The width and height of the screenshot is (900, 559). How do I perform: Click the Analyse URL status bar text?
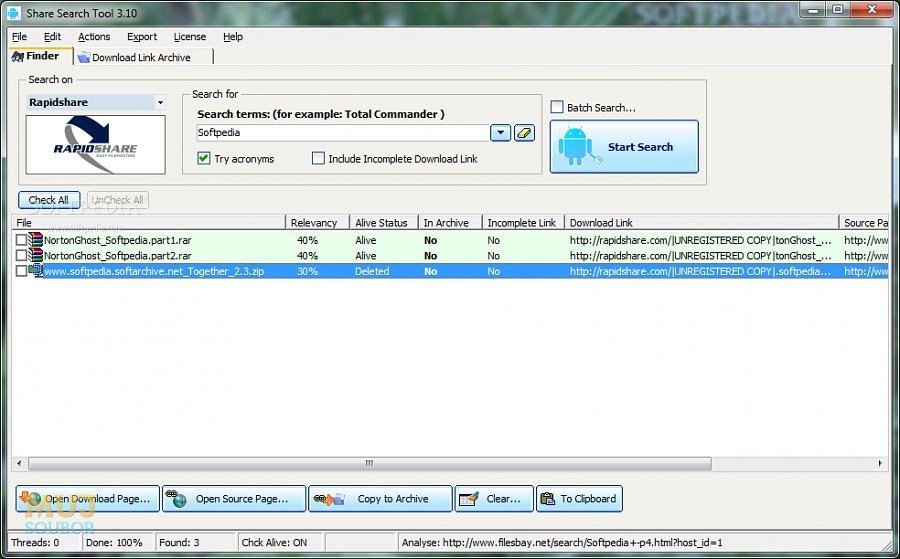(562, 542)
